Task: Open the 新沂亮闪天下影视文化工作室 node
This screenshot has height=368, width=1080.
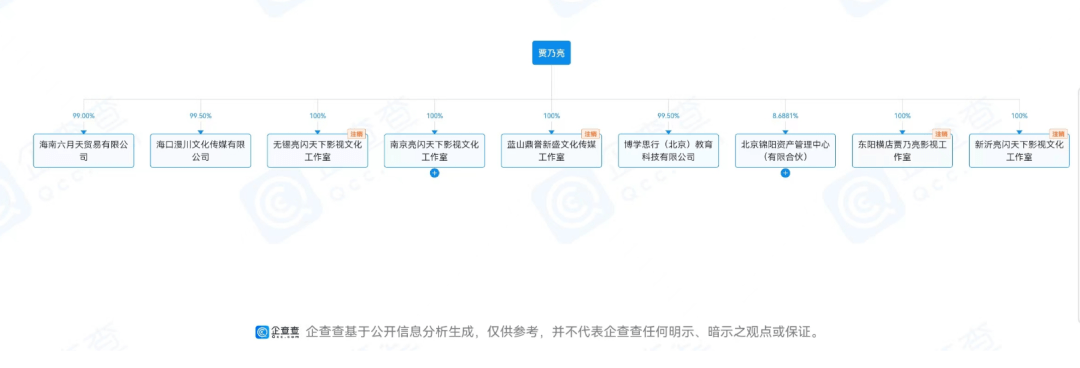Action: (1019, 151)
